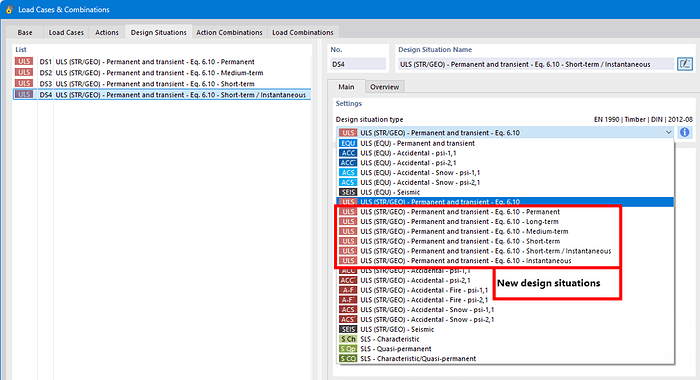Switch to the Action Combinations tab
This screenshot has width=700, height=380.
pos(229,33)
